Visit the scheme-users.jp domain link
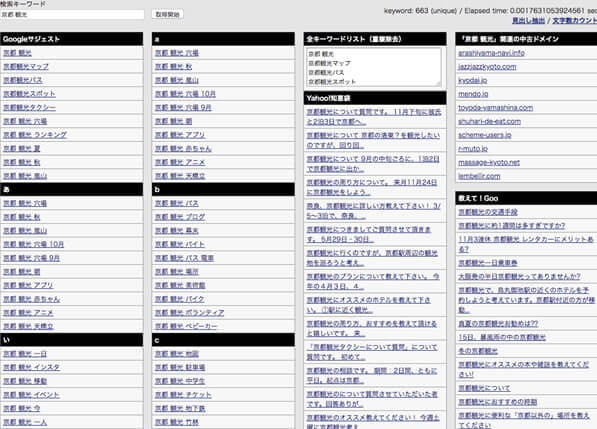 coord(485,135)
